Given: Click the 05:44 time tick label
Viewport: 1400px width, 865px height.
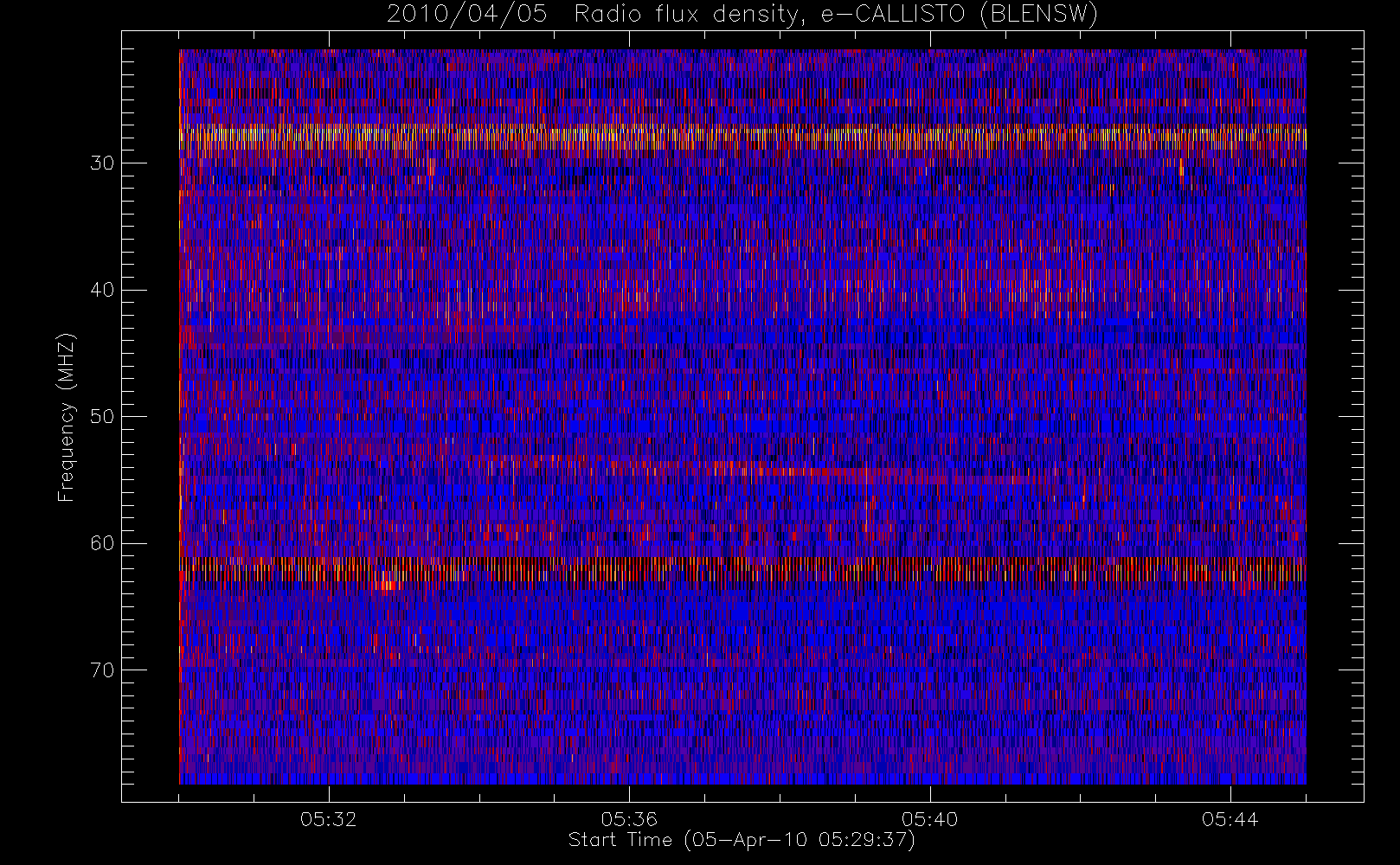Looking at the screenshot, I should click(1230, 819).
